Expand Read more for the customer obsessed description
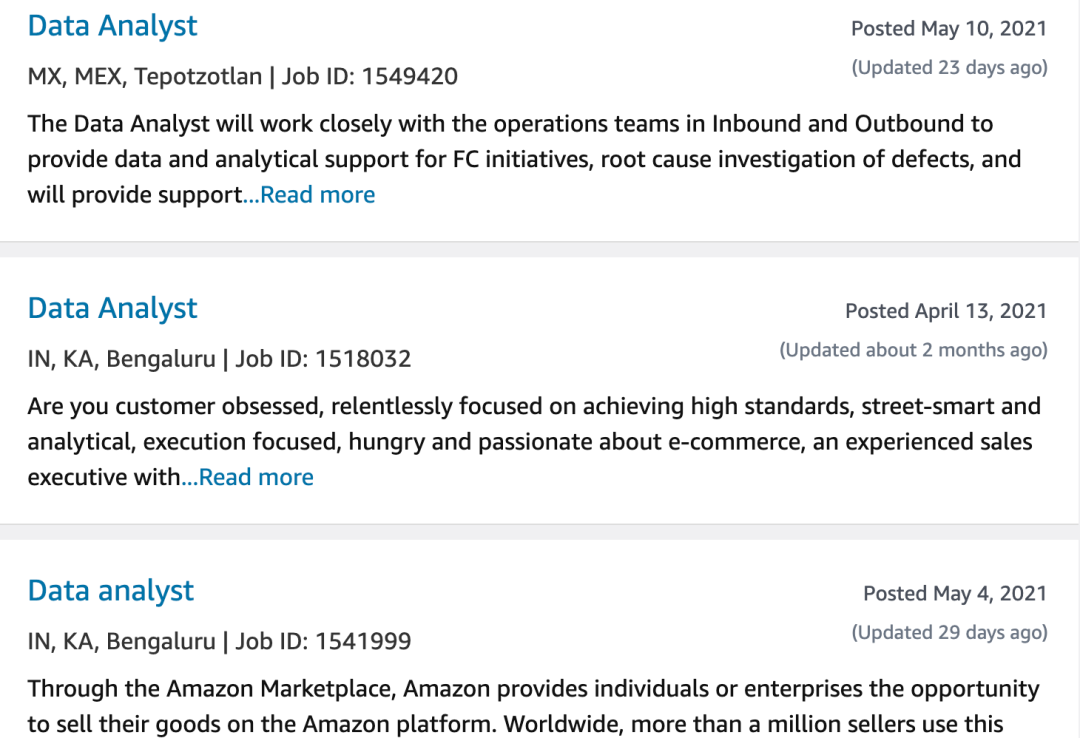This screenshot has width=1080, height=738. point(256,478)
